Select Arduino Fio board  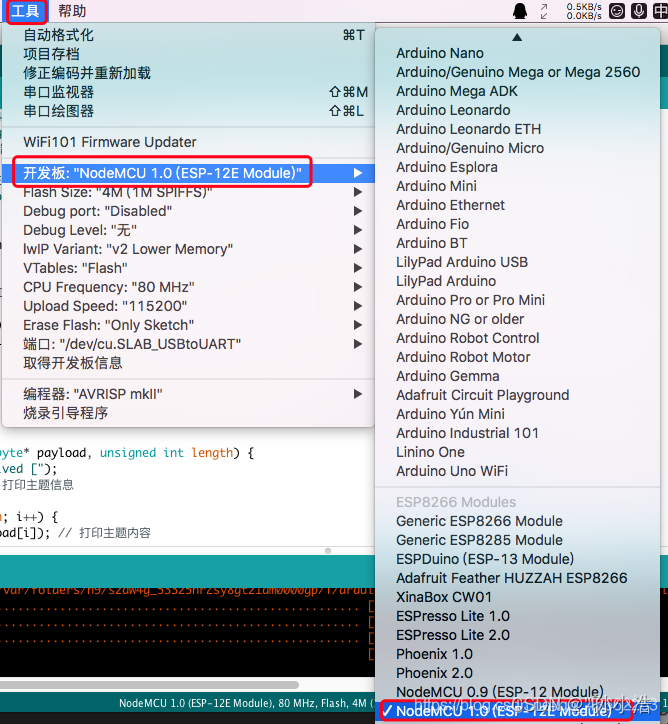tap(518, 224)
